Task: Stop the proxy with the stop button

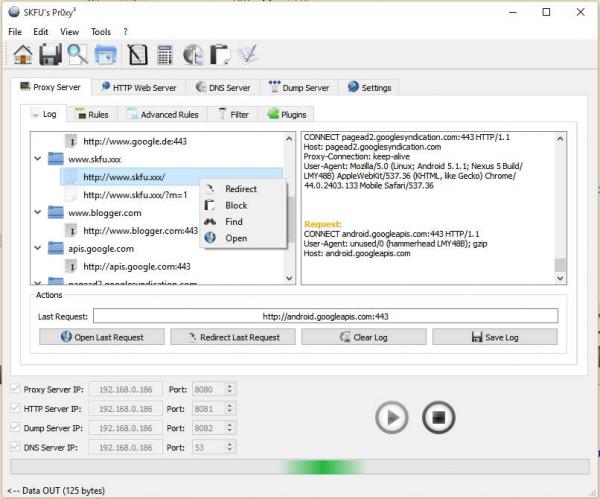Action: (x=438, y=417)
